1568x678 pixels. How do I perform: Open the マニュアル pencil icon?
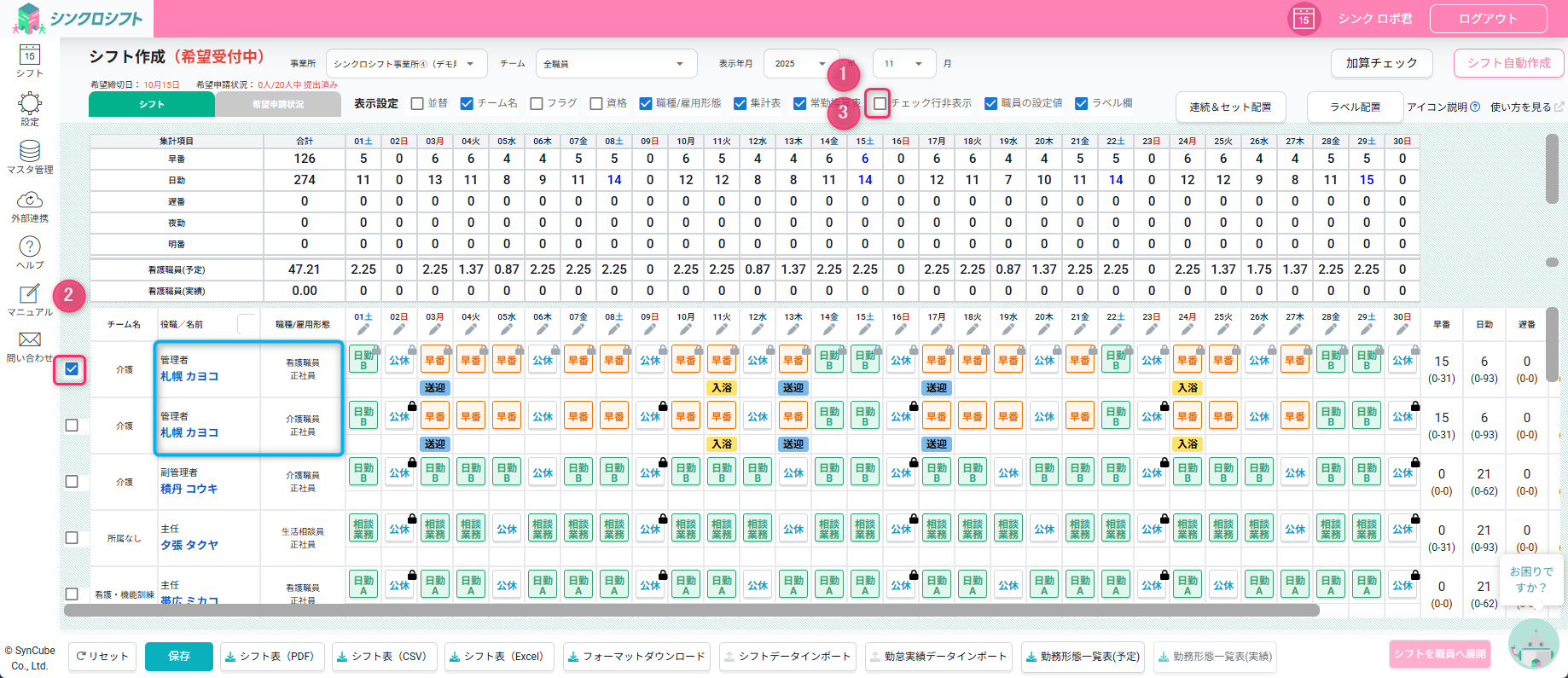coord(30,295)
